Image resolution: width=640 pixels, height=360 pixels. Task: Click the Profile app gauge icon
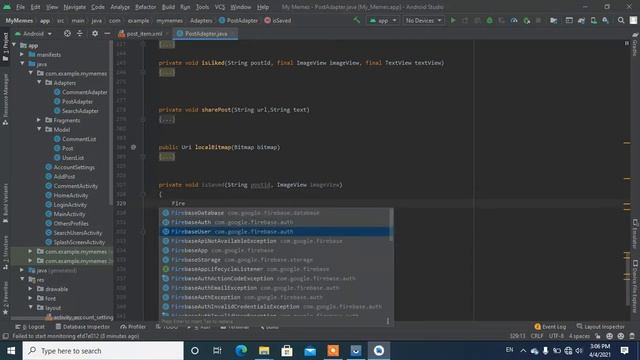(x=514, y=20)
